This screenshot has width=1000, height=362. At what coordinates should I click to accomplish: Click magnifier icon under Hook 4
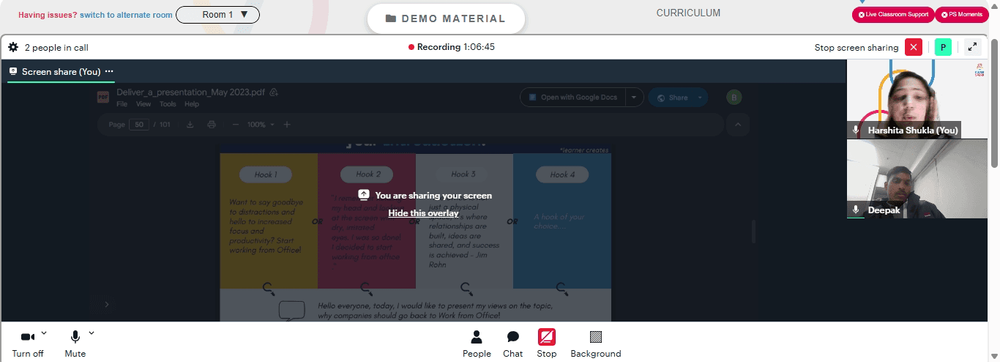[562, 289]
